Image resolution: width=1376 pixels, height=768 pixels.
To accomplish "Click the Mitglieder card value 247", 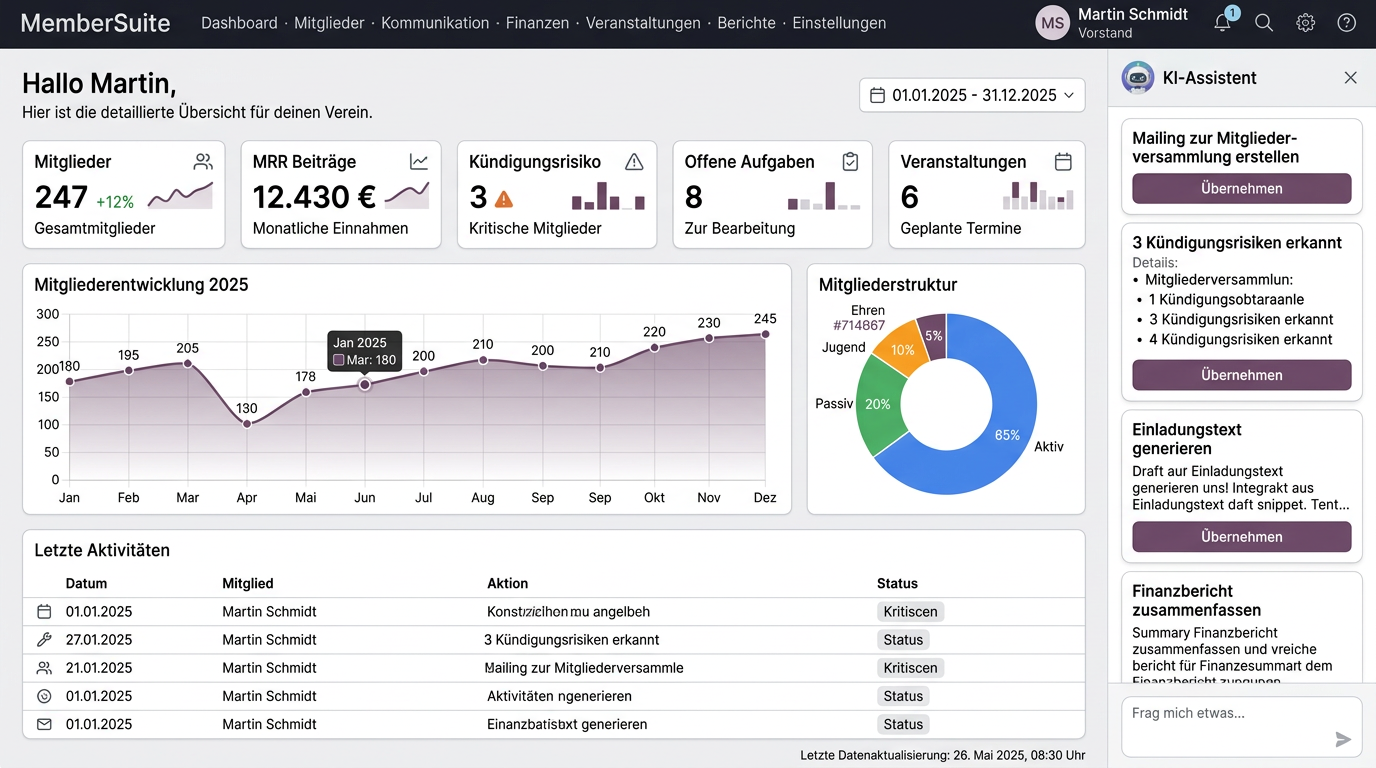I will pyautogui.click(x=61, y=197).
